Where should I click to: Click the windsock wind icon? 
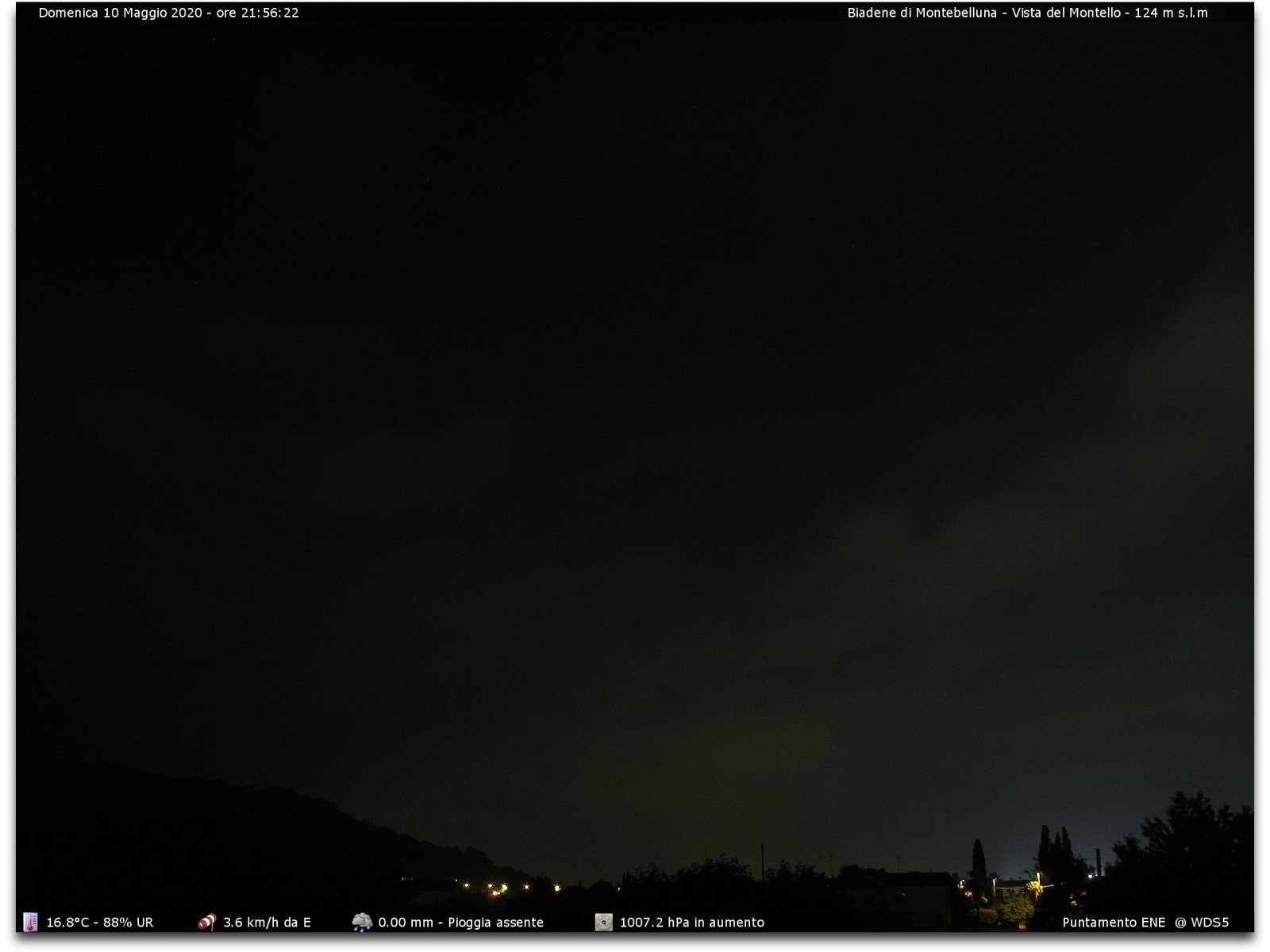(206, 922)
